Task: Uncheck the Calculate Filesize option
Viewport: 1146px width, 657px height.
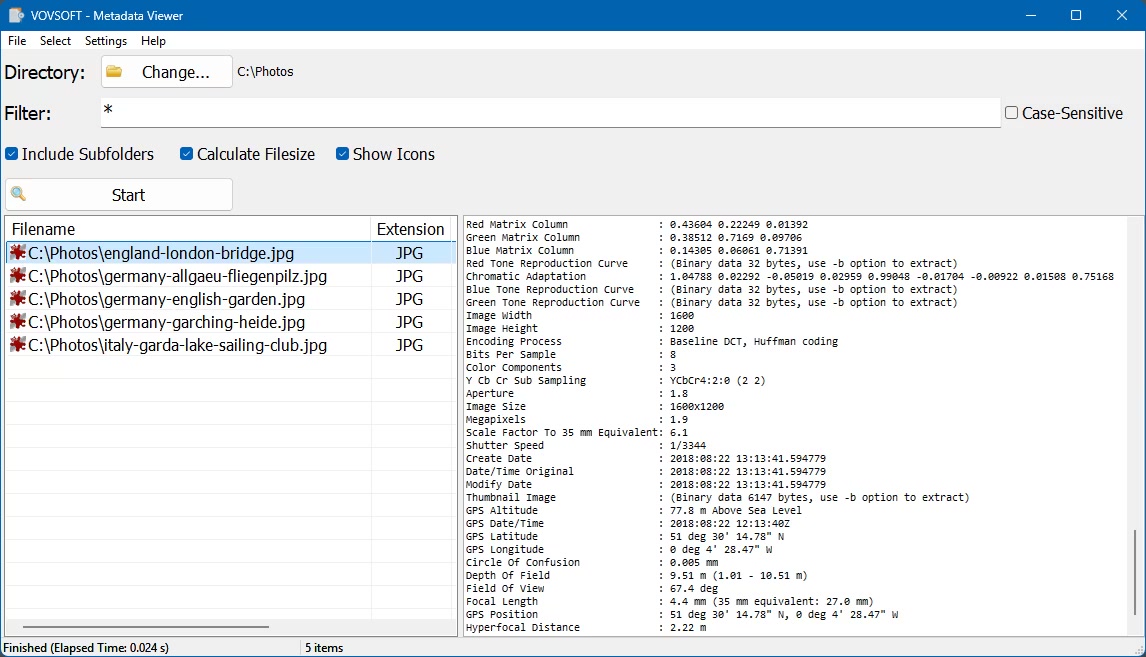Action: click(187, 154)
